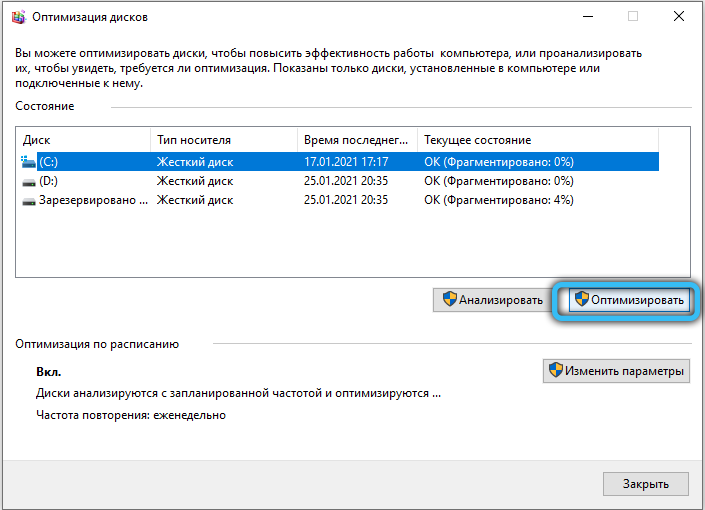Click the Время последнег... column header
Viewport: 705px width, 510px height.
[356, 140]
